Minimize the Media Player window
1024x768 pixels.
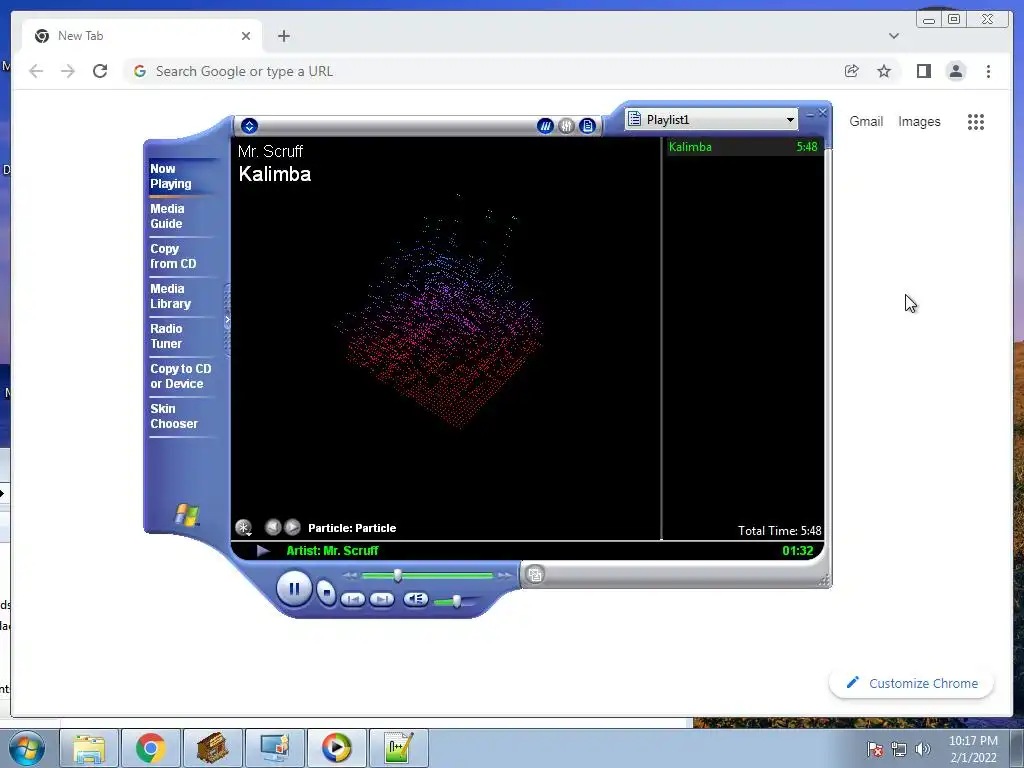[x=810, y=114]
